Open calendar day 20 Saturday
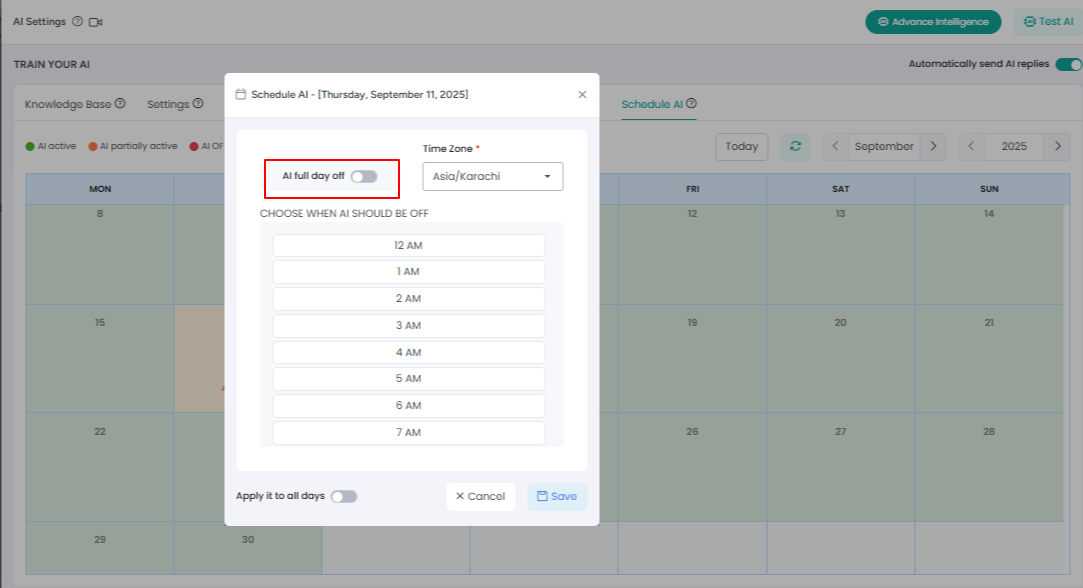The height and width of the screenshot is (588, 1083). click(x=841, y=359)
